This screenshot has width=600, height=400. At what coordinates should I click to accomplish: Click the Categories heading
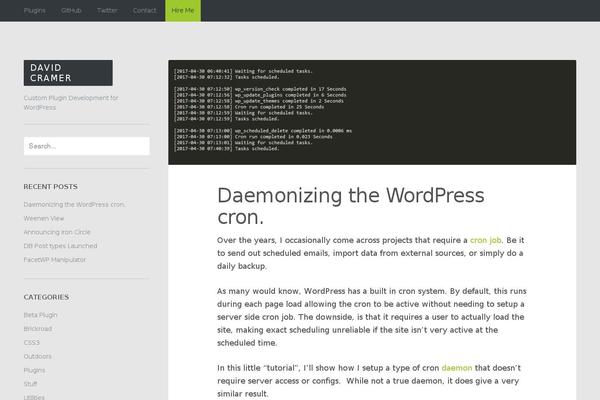[46, 297]
